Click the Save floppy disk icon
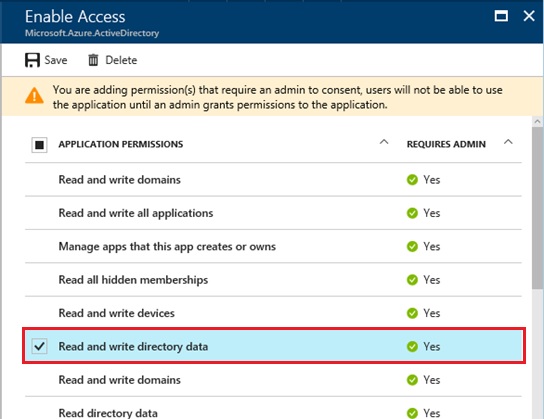Viewport: 544px width, 419px height. coord(32,60)
